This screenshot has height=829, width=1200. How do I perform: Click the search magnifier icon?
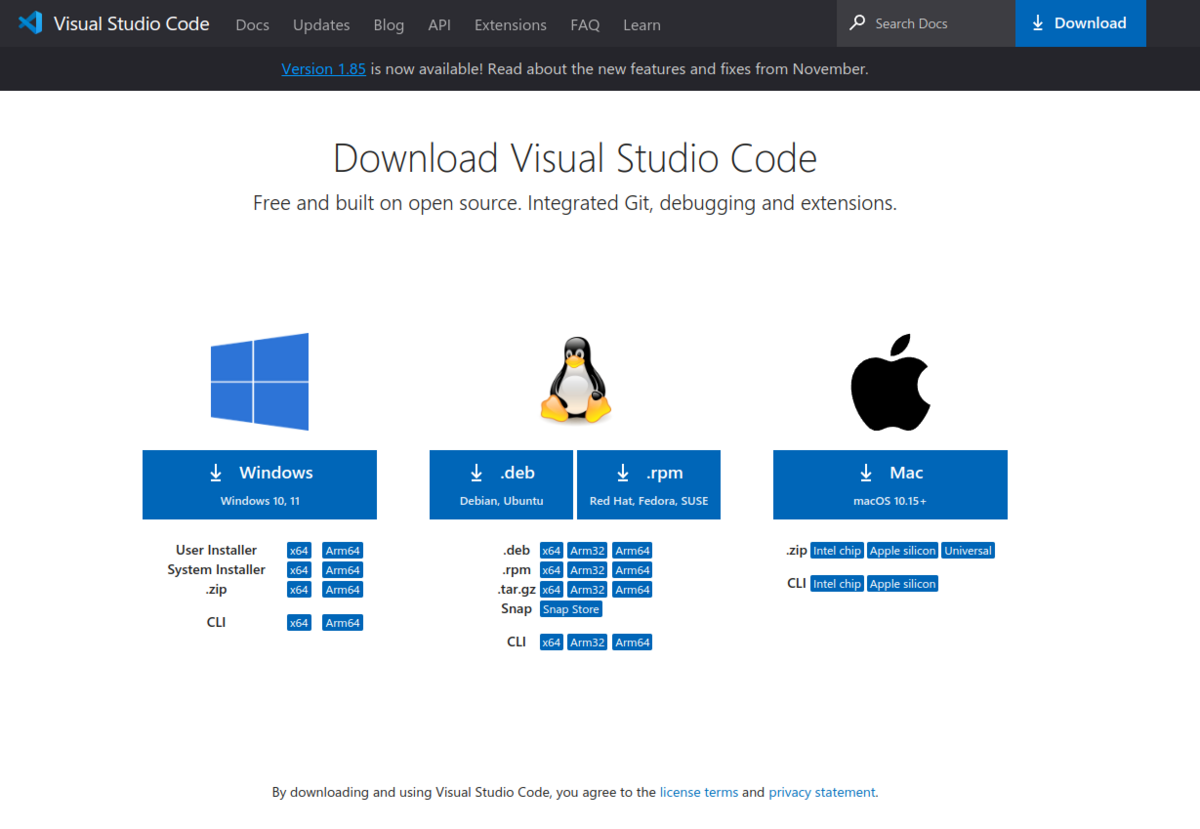coord(857,22)
